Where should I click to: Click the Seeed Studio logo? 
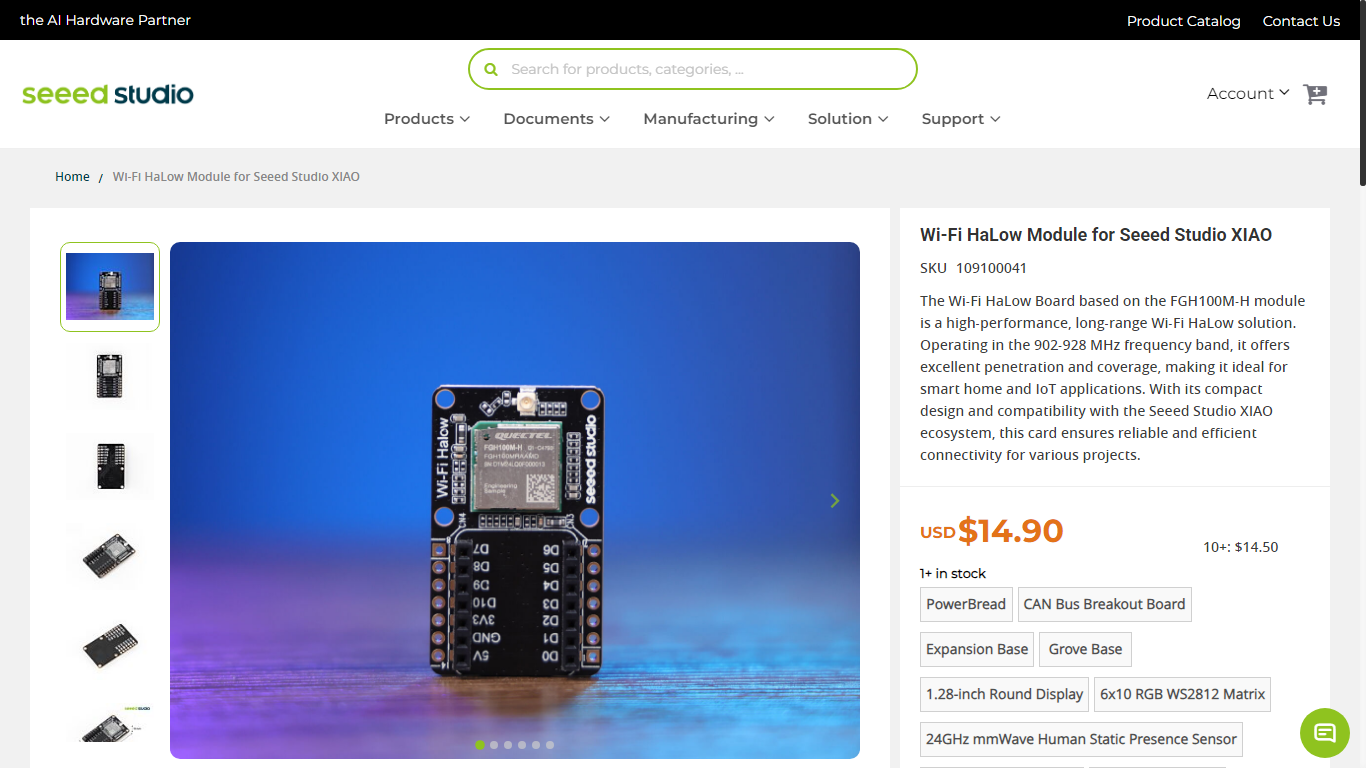click(x=108, y=94)
